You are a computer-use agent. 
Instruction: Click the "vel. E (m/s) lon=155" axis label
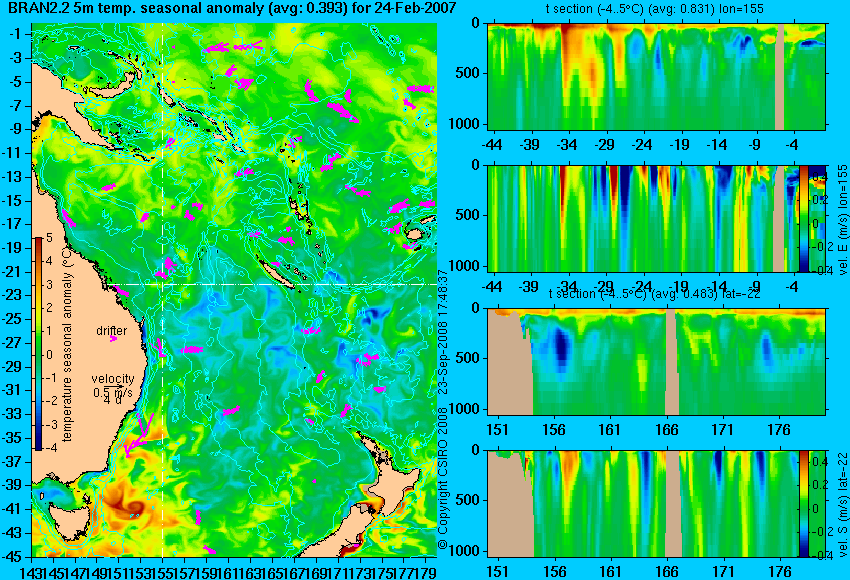click(x=842, y=220)
